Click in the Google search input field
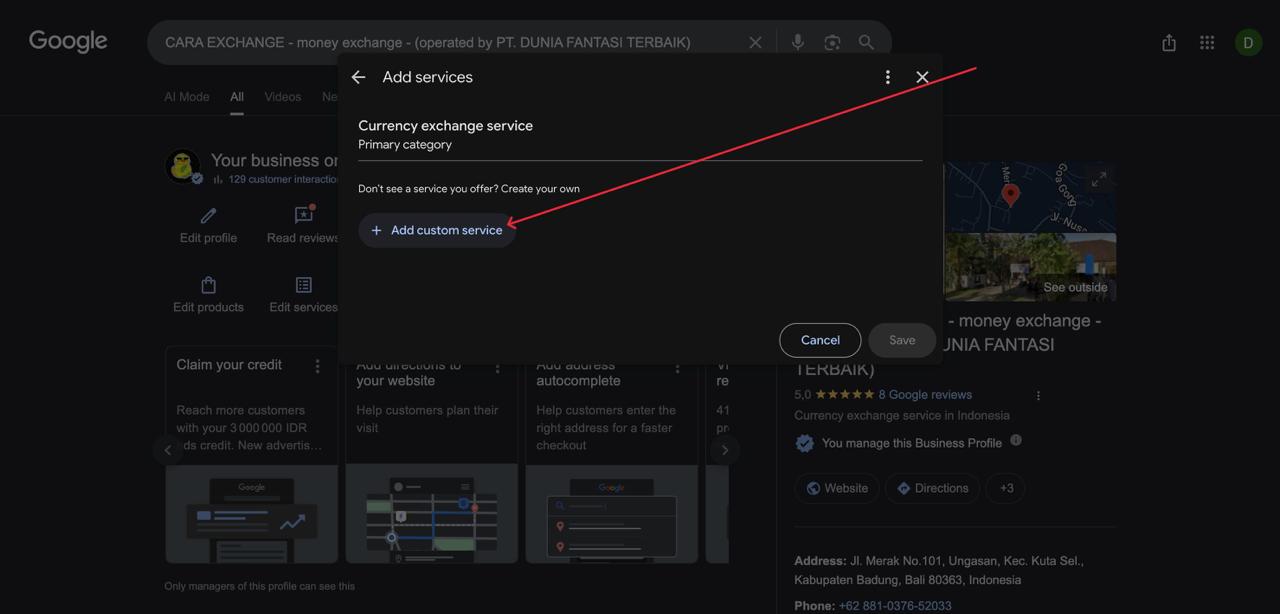The image size is (1280, 614). coord(450,42)
